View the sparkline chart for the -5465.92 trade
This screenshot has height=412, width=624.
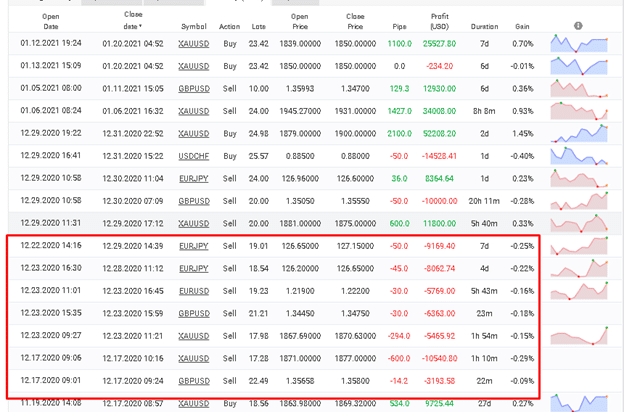pyautogui.click(x=579, y=336)
